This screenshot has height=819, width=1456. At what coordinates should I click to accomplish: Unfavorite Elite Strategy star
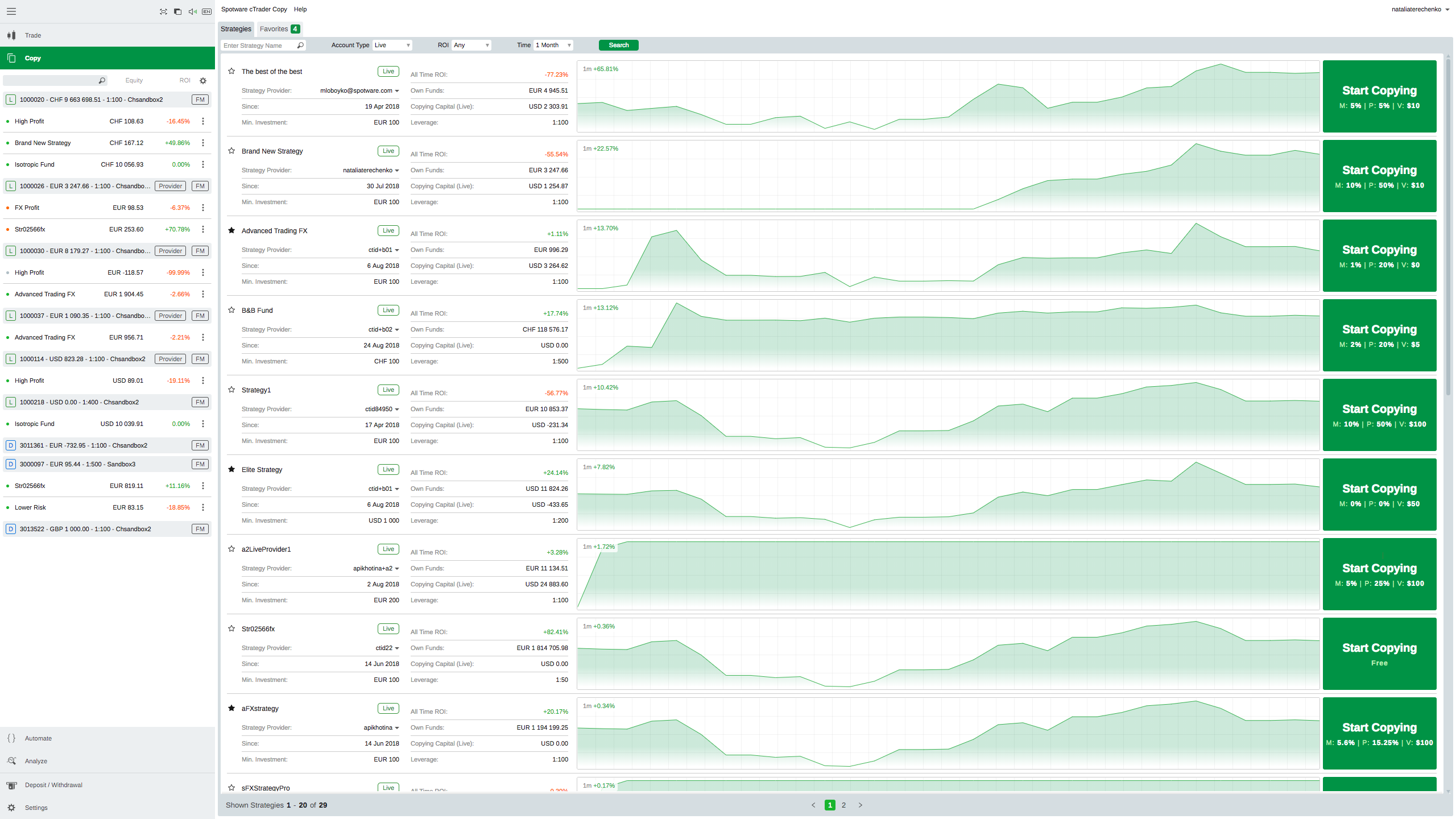(x=231, y=469)
